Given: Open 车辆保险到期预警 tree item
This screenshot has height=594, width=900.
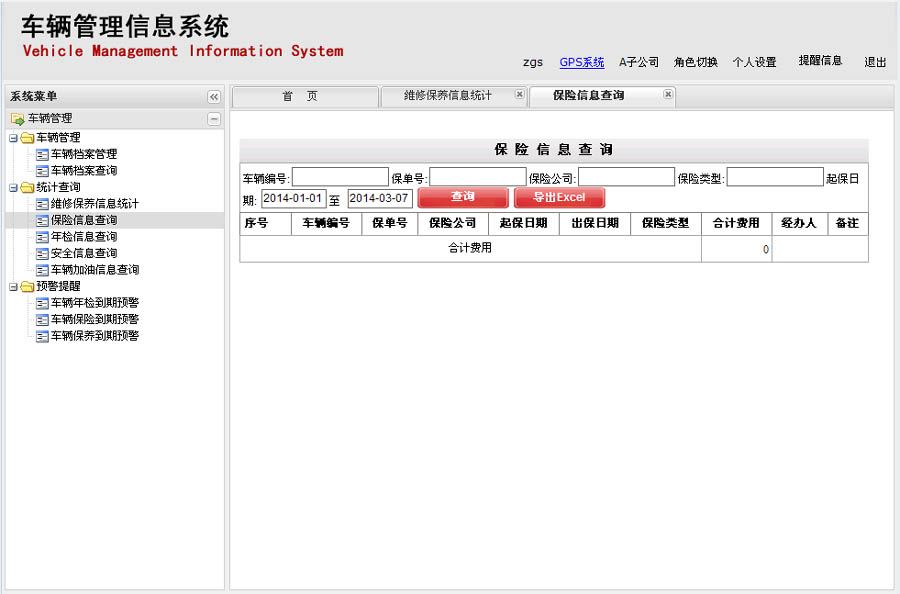Looking at the screenshot, I should tap(94, 319).
